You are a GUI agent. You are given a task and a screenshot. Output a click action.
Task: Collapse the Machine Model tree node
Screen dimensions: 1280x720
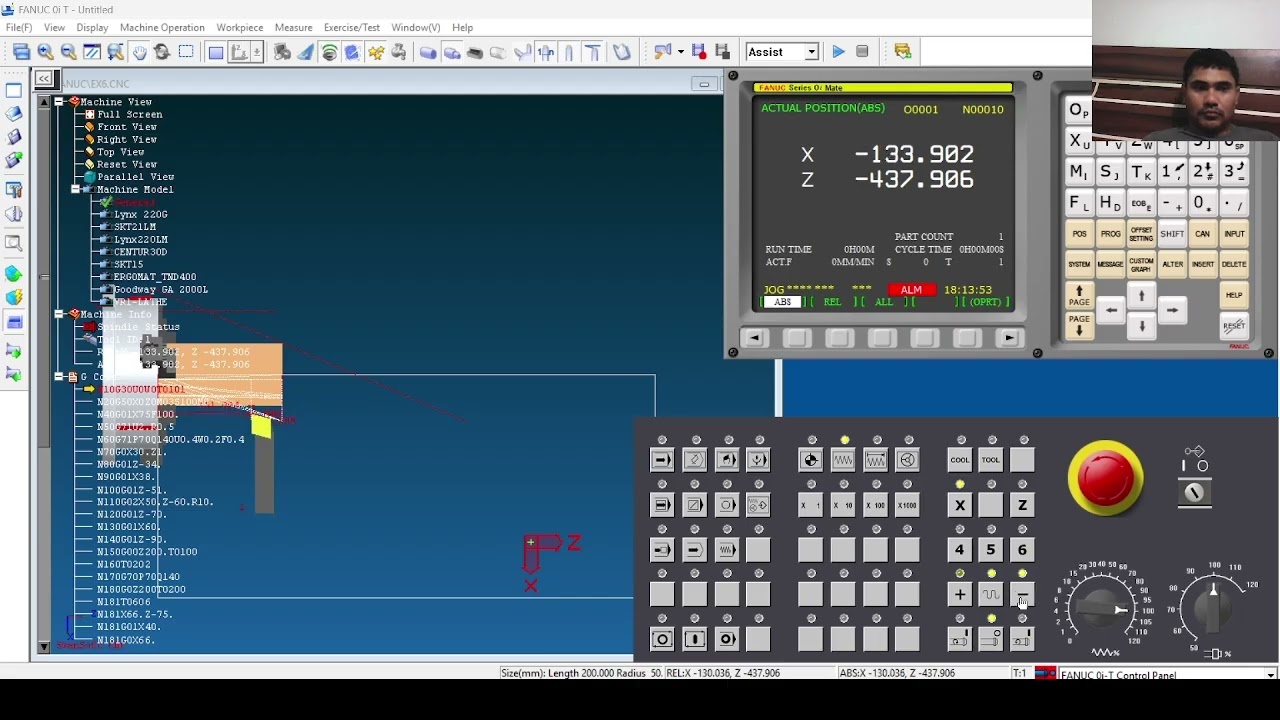pos(75,189)
